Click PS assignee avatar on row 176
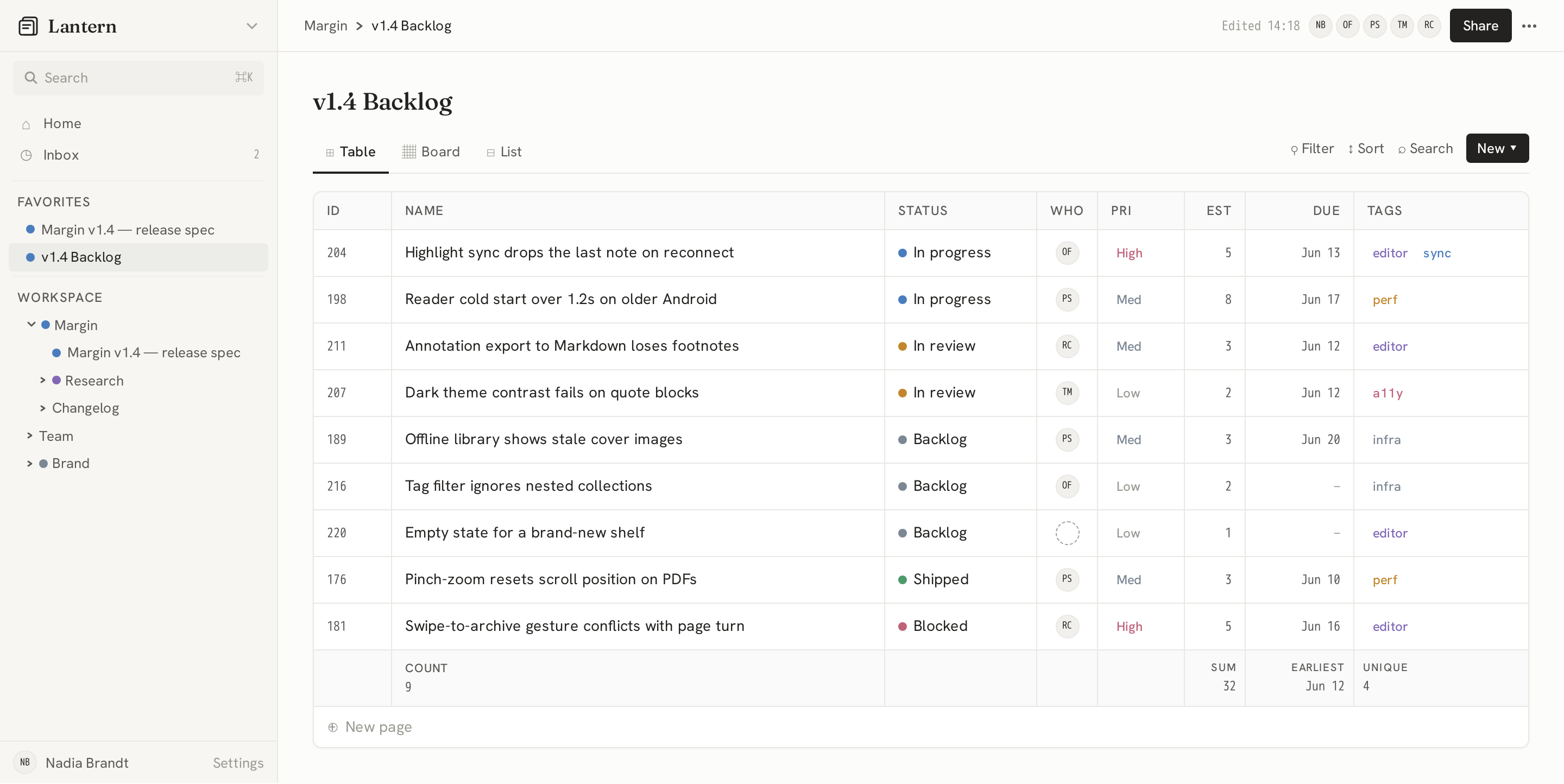This screenshot has height=784, width=1564. tap(1067, 579)
